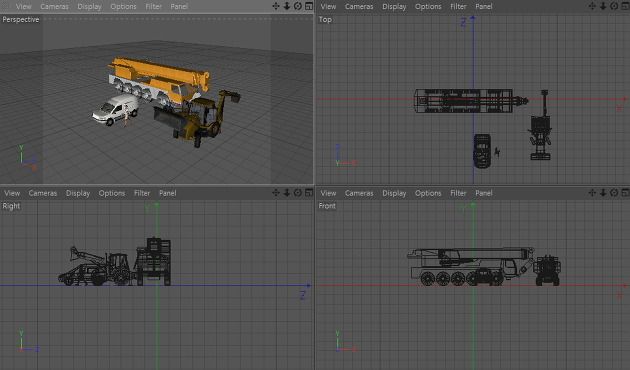
Task: Open the Top viewport Panel menu
Action: click(484, 6)
